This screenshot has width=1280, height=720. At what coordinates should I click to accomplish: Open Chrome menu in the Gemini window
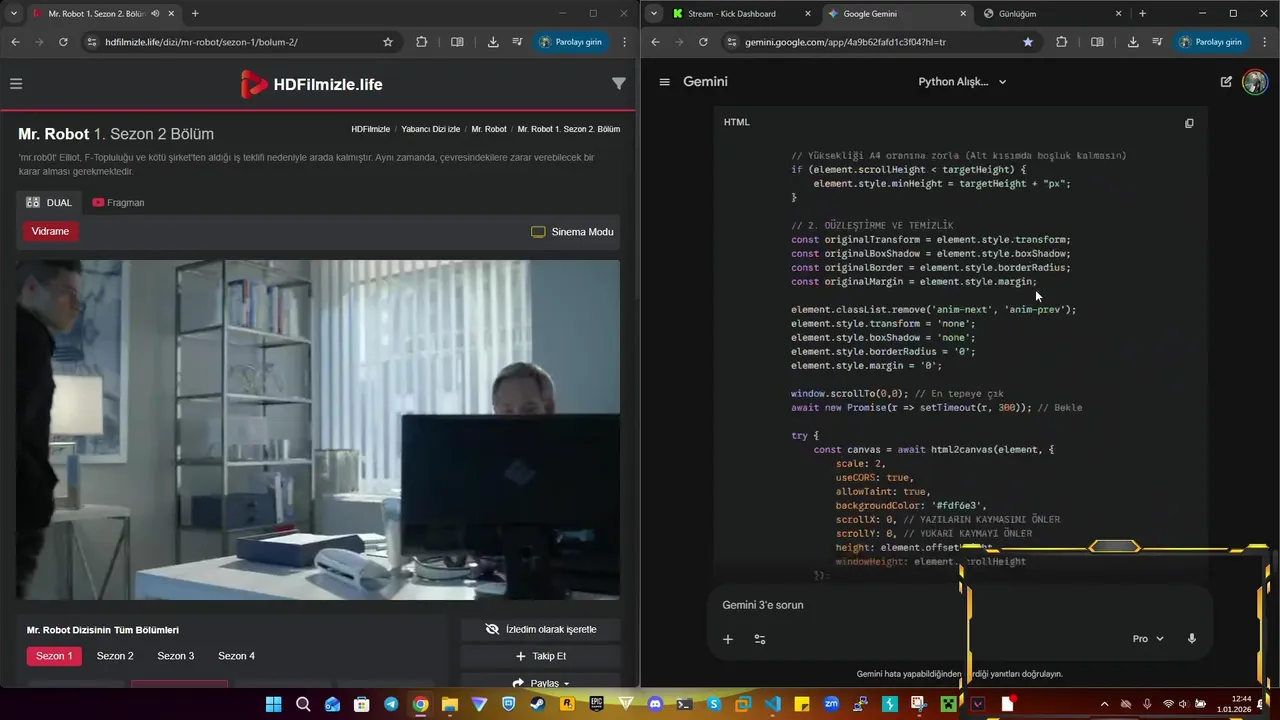[1265, 42]
